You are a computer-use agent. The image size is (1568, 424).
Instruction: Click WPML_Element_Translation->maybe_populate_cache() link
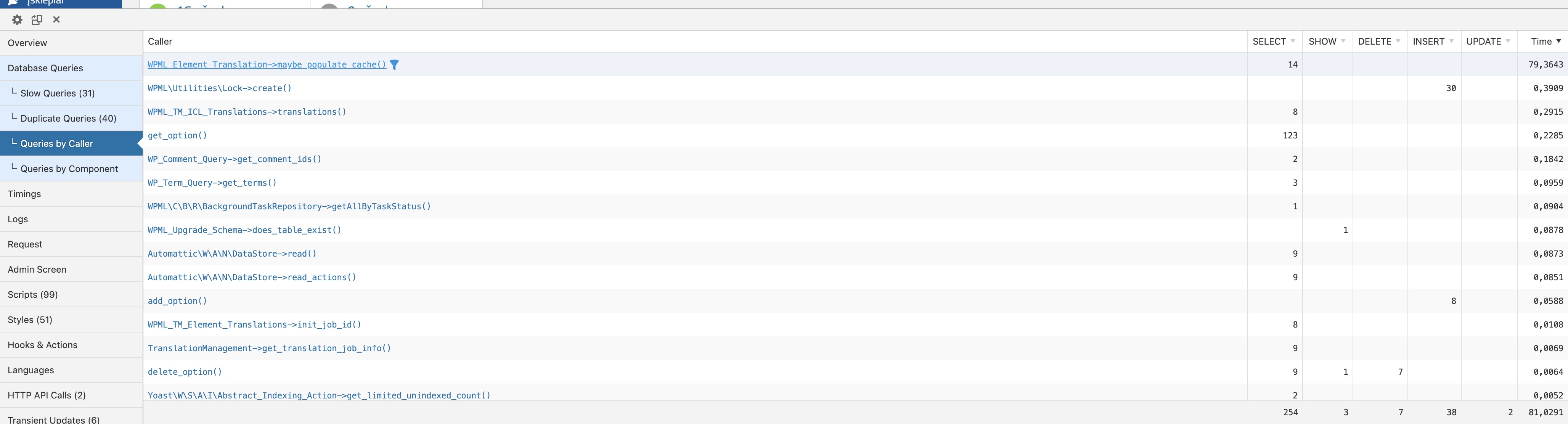click(x=267, y=64)
